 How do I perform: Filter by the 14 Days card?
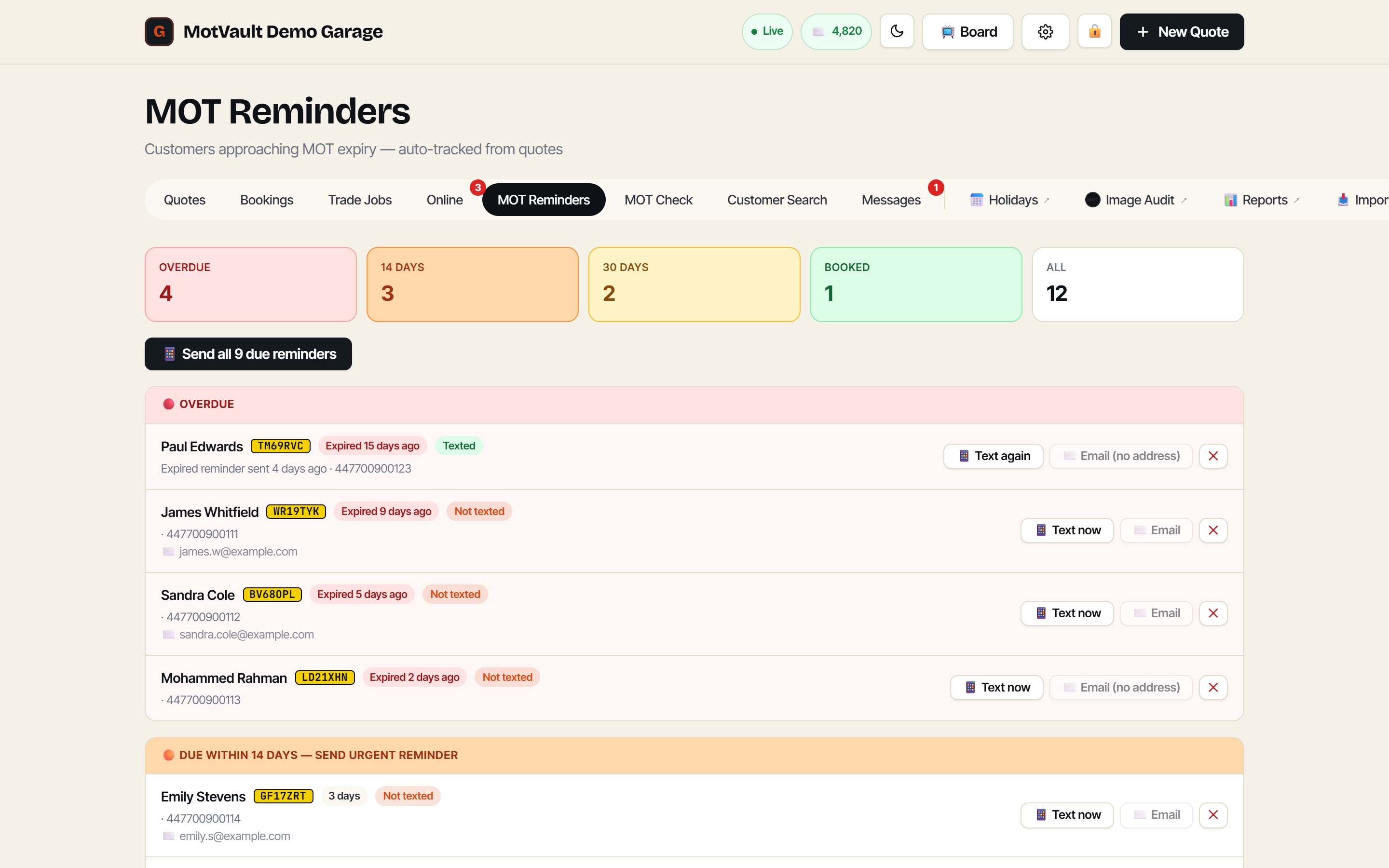point(472,284)
